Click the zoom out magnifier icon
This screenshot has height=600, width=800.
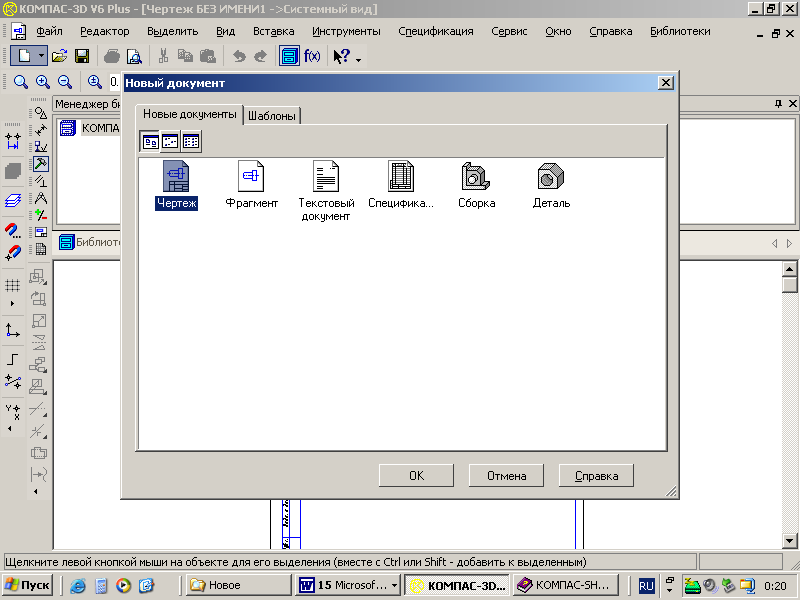click(65, 82)
